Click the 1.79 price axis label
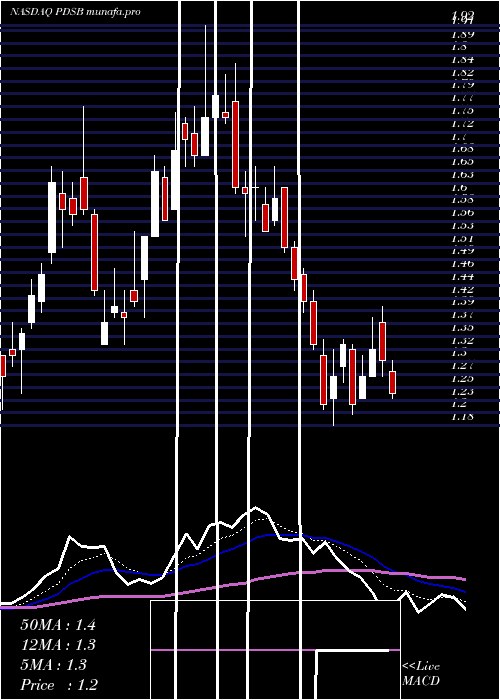This screenshot has width=500, height=700. [462, 85]
